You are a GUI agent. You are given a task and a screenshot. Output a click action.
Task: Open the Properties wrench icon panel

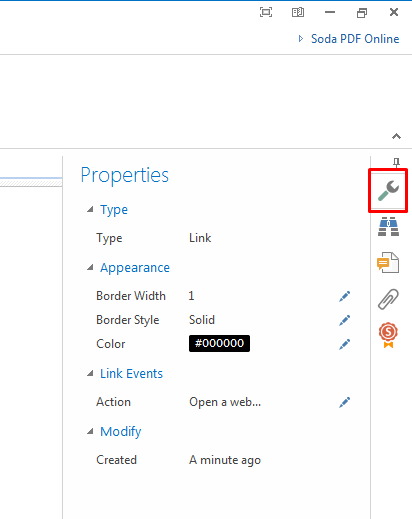tap(388, 190)
